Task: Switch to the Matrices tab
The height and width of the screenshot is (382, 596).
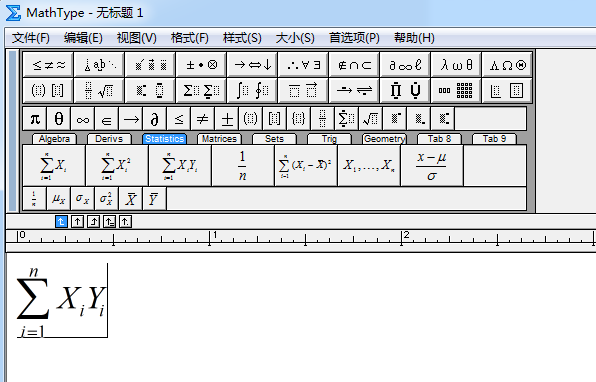Action: pos(219,139)
